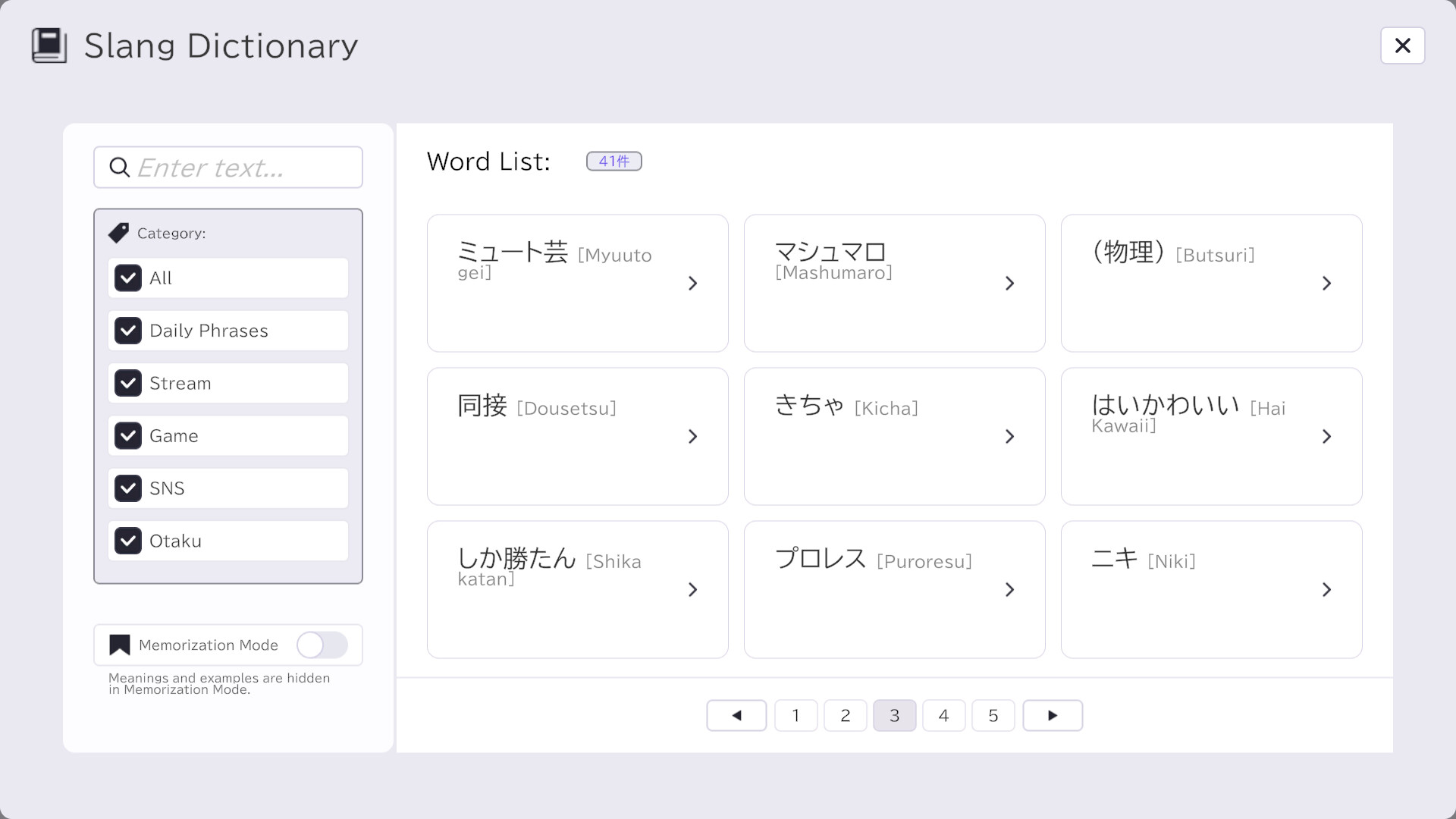The height and width of the screenshot is (819, 1456).
Task: Open the プロレス word title
Action: 821,559
